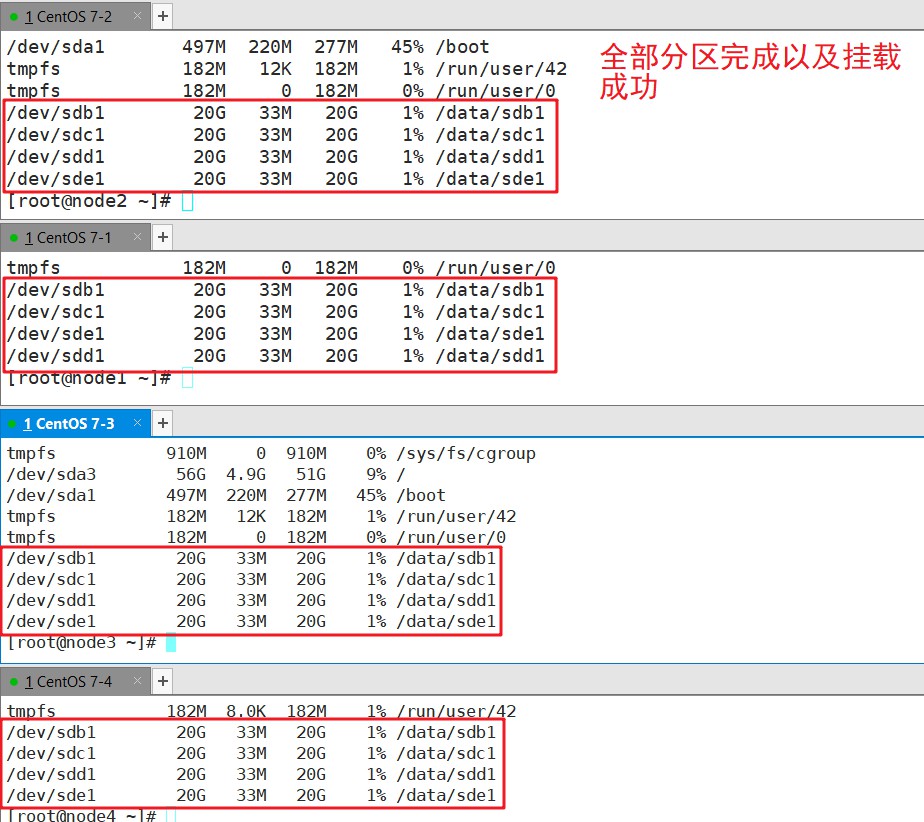Add new tab beside CentOS 7-1

click(163, 237)
